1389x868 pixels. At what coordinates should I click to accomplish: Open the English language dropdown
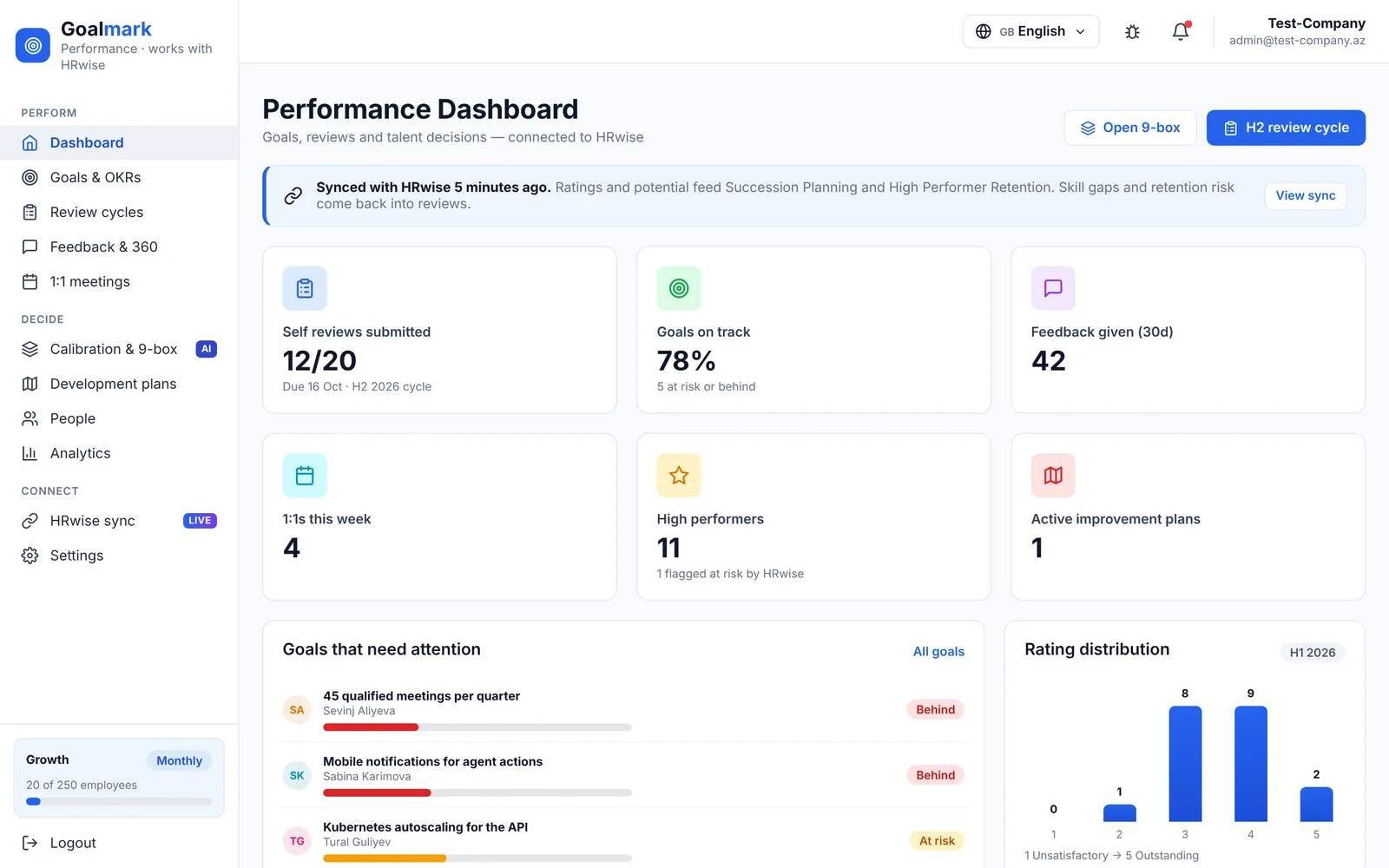point(1030,31)
